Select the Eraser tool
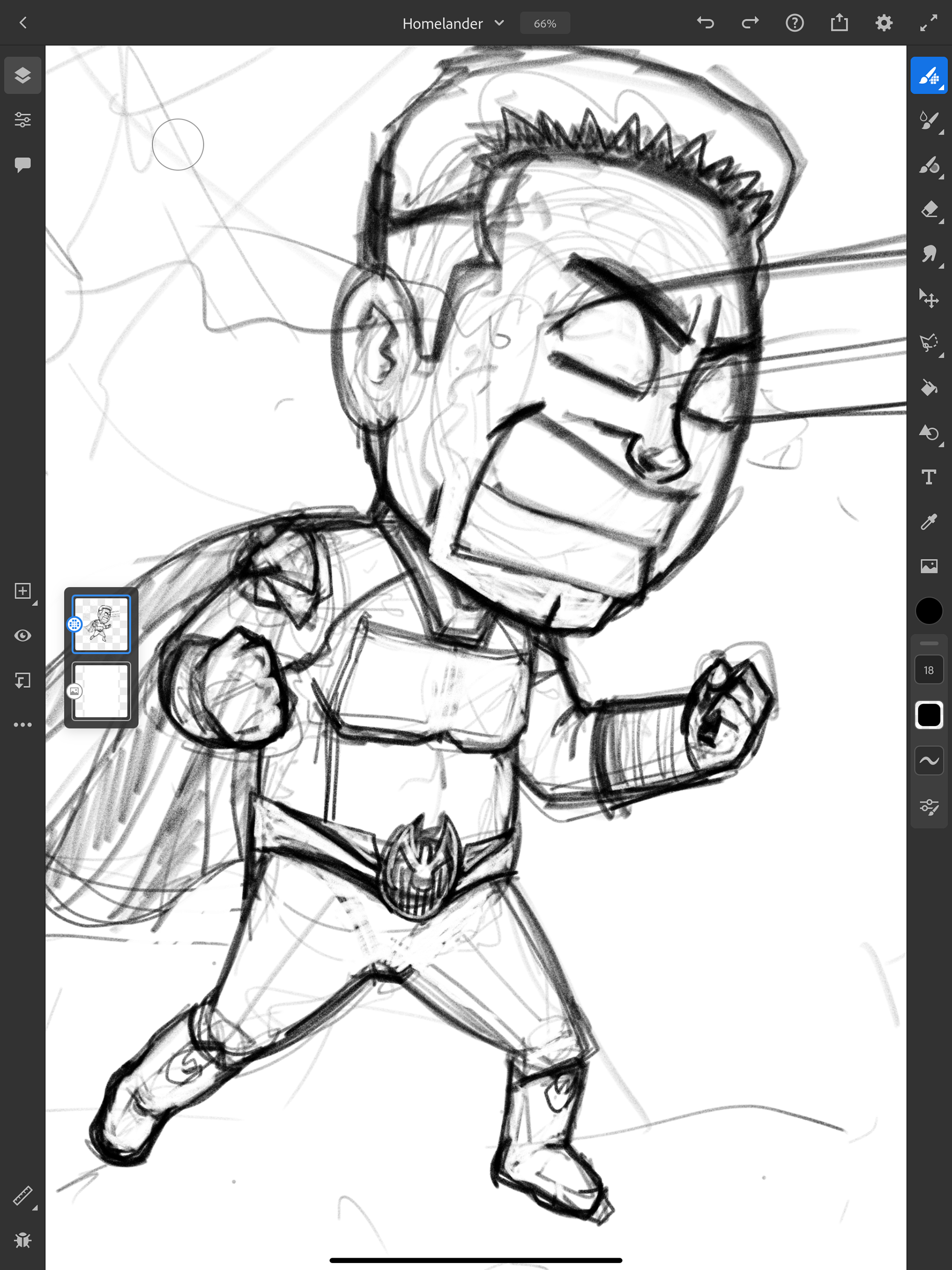This screenshot has width=952, height=1270. tap(929, 210)
